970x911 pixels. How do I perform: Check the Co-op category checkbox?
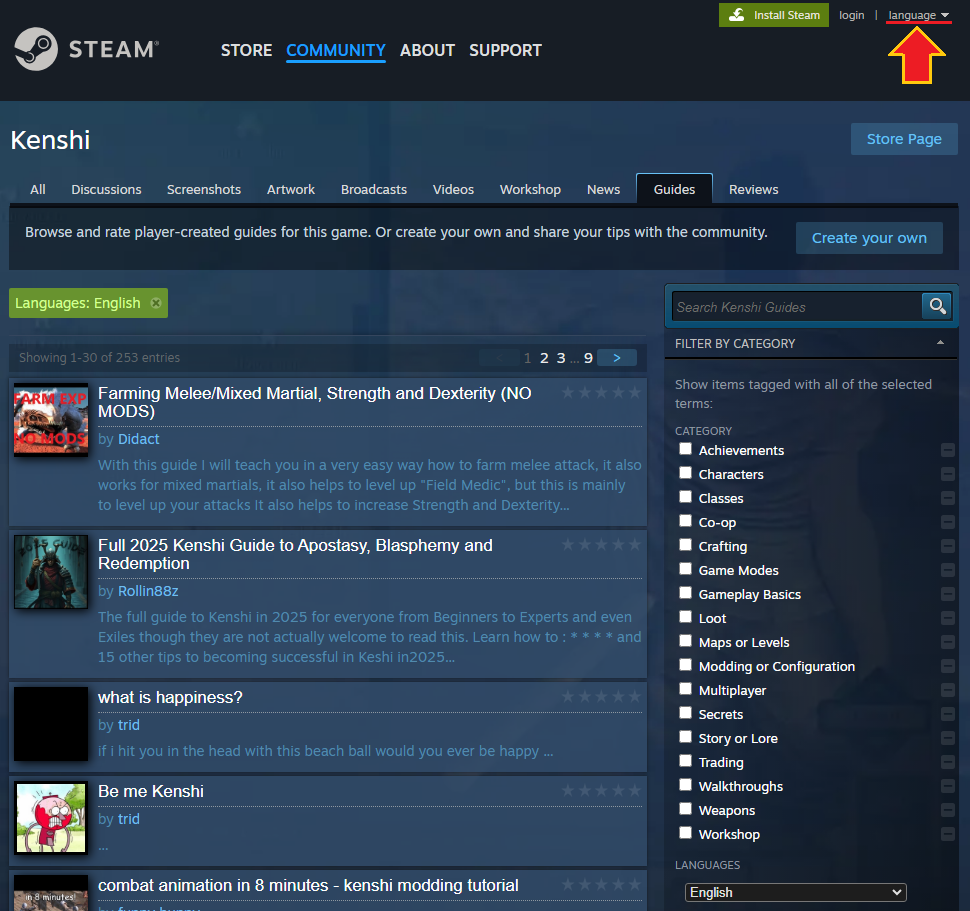pos(685,521)
